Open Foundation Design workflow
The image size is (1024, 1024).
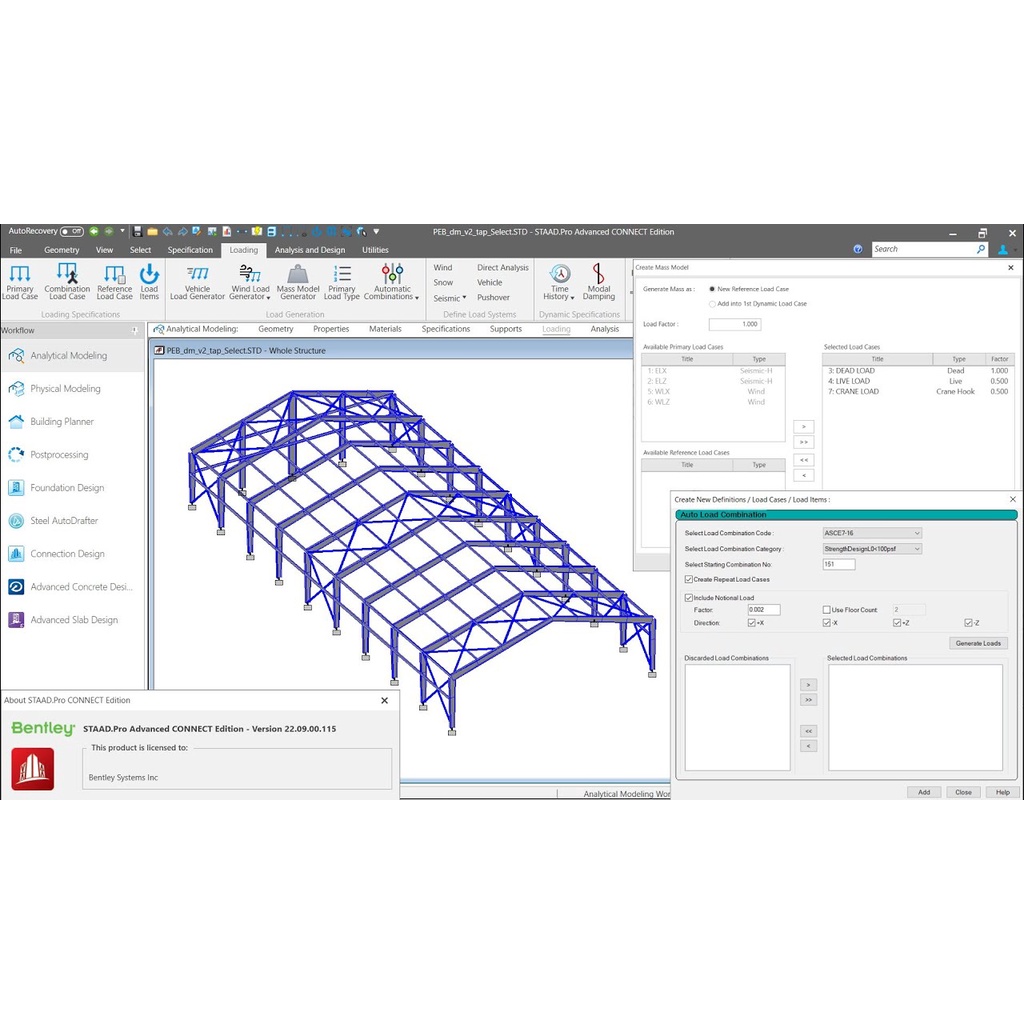point(67,487)
